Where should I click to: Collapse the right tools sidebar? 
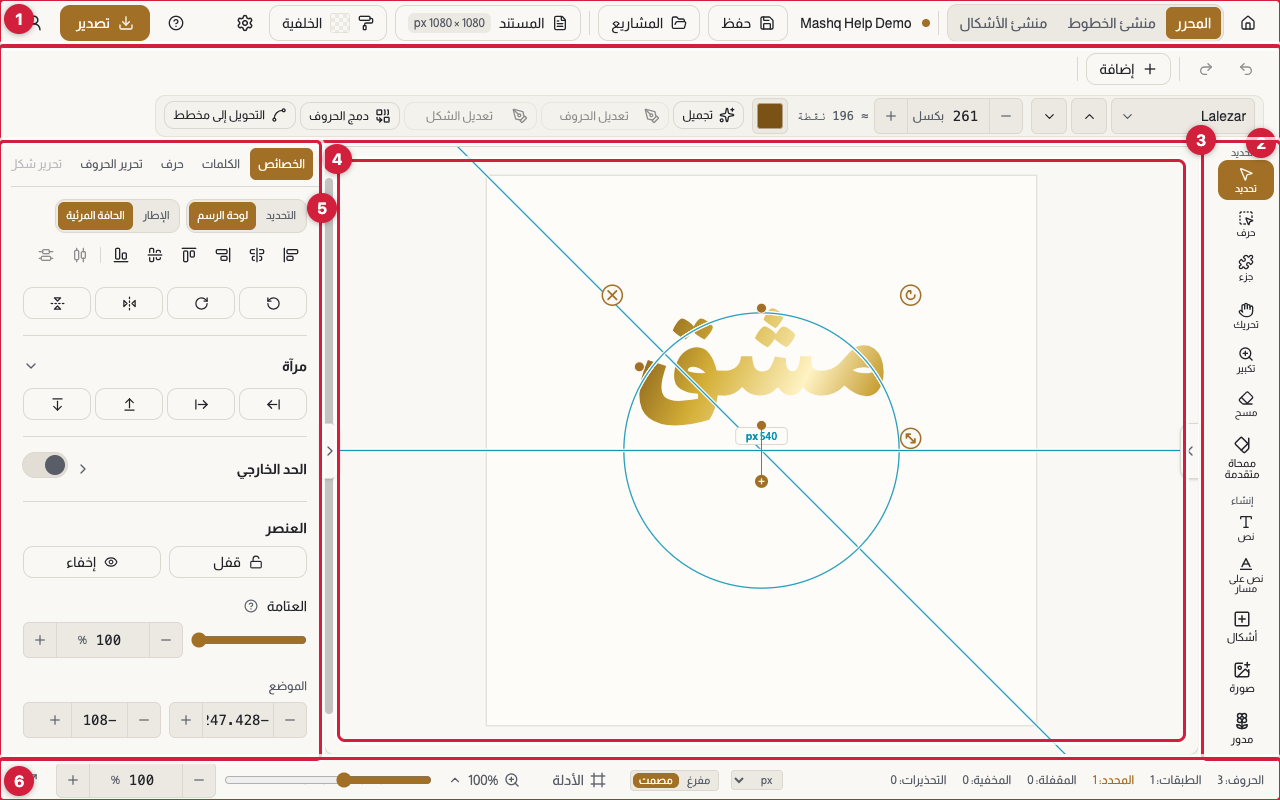pyautogui.click(x=1190, y=451)
